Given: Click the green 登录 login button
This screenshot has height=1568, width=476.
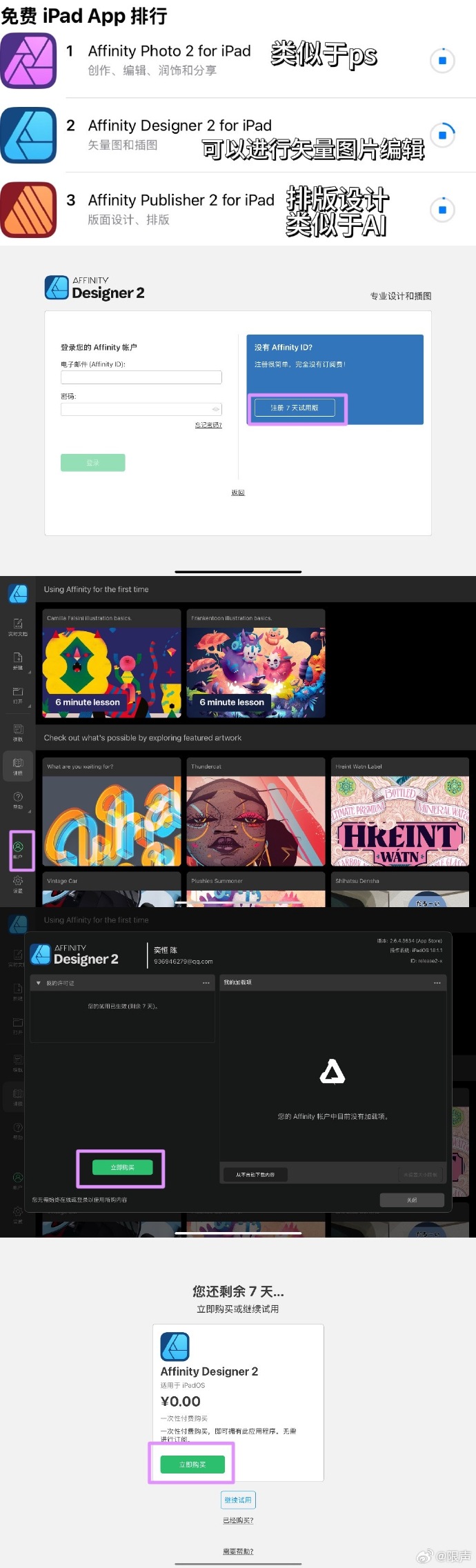Looking at the screenshot, I should point(93,463).
